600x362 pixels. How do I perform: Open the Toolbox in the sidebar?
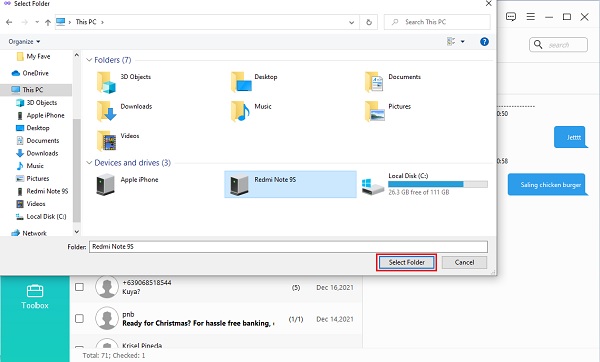tap(35, 297)
